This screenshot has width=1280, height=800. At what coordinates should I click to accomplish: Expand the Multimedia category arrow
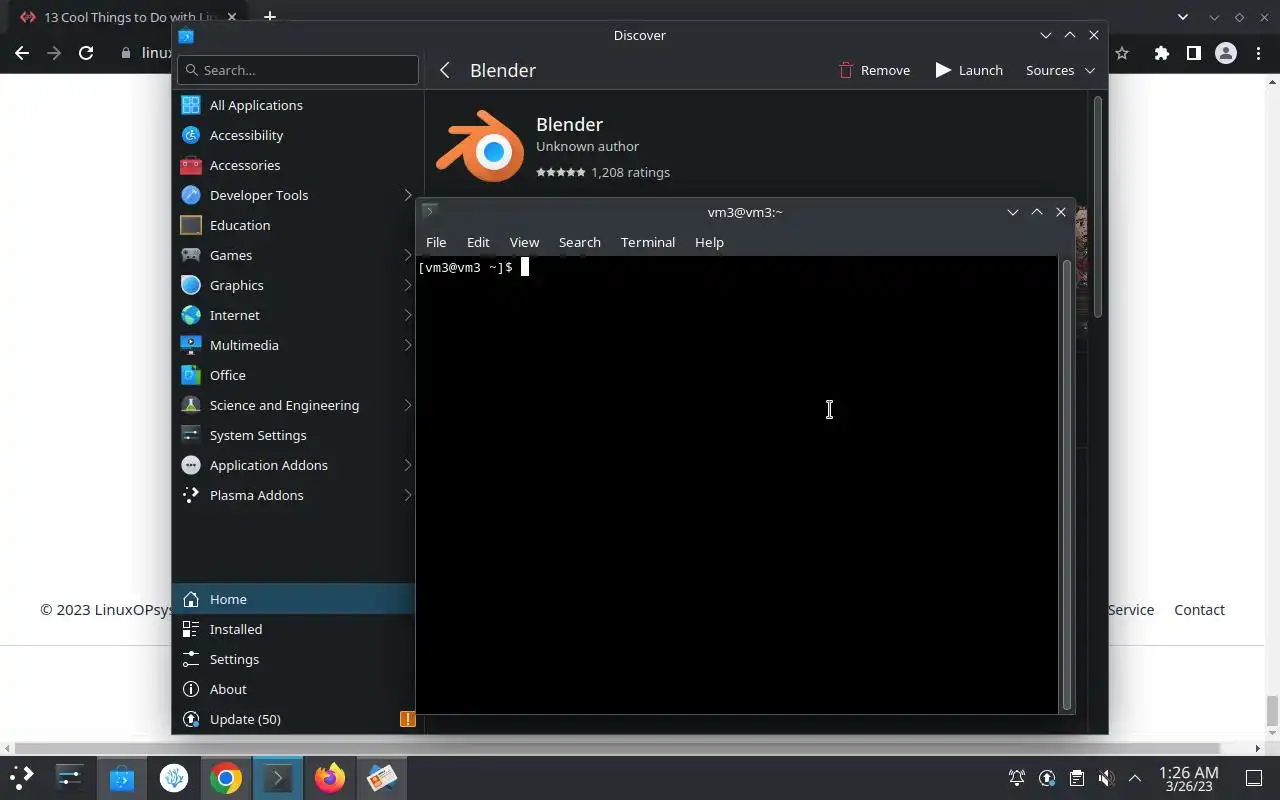click(407, 345)
